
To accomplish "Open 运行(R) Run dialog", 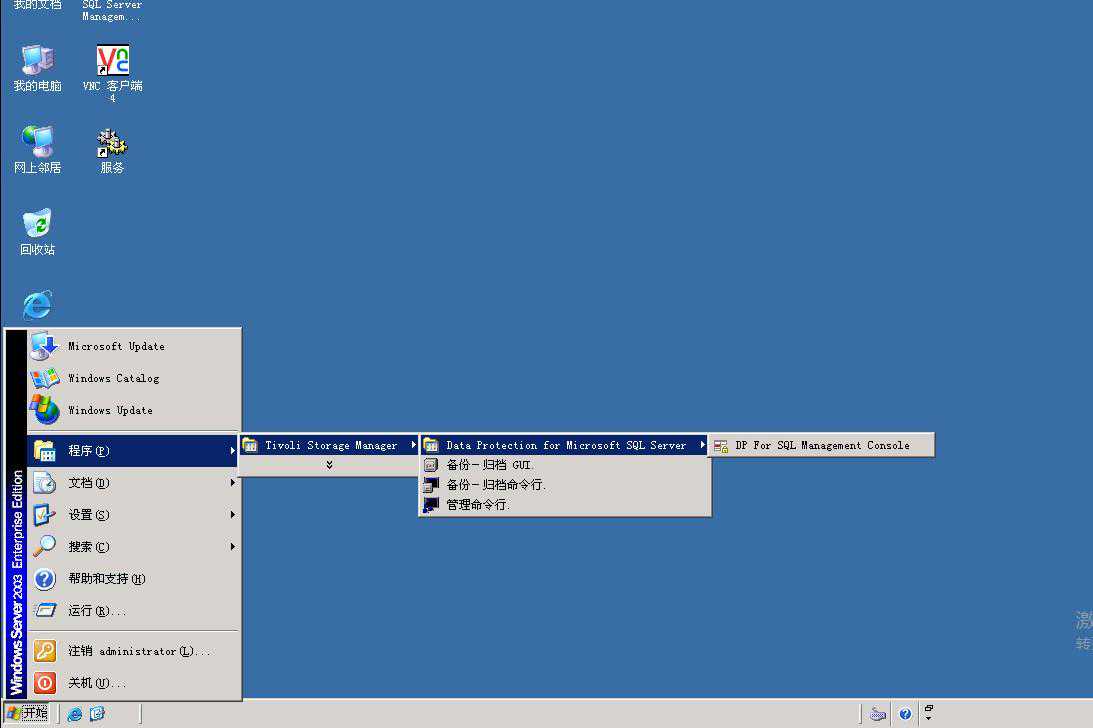I will click(x=96, y=611).
